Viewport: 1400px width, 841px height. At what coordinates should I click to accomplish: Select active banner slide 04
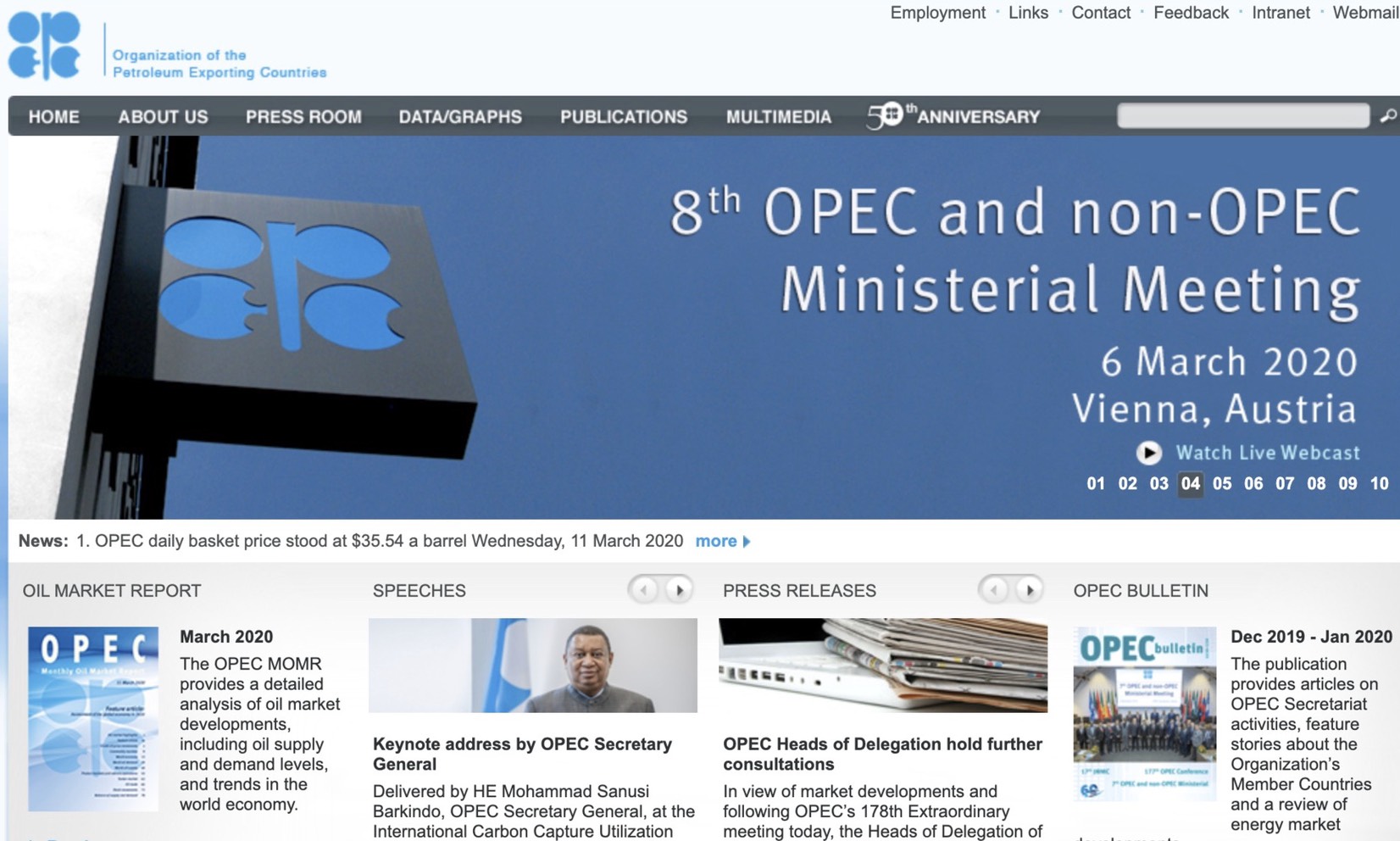tap(1191, 484)
